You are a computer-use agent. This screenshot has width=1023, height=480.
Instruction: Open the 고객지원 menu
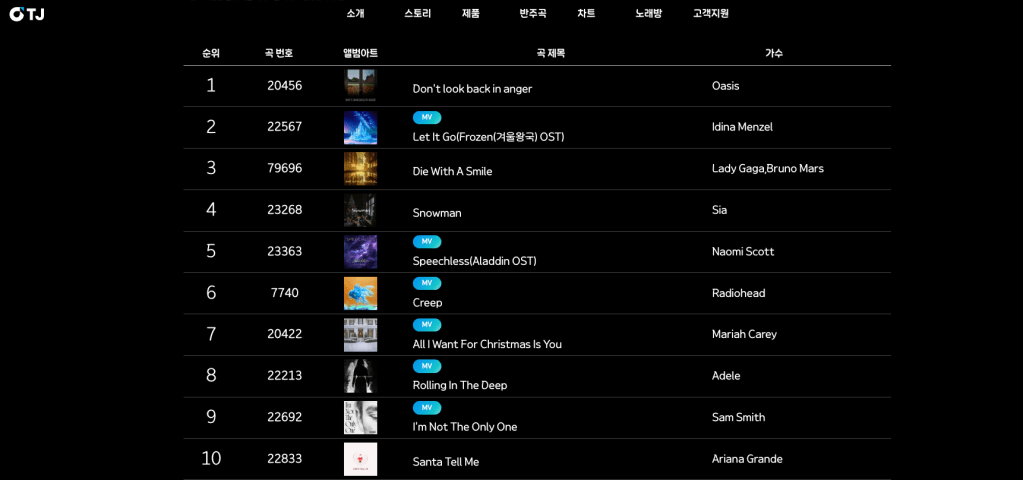click(x=711, y=14)
